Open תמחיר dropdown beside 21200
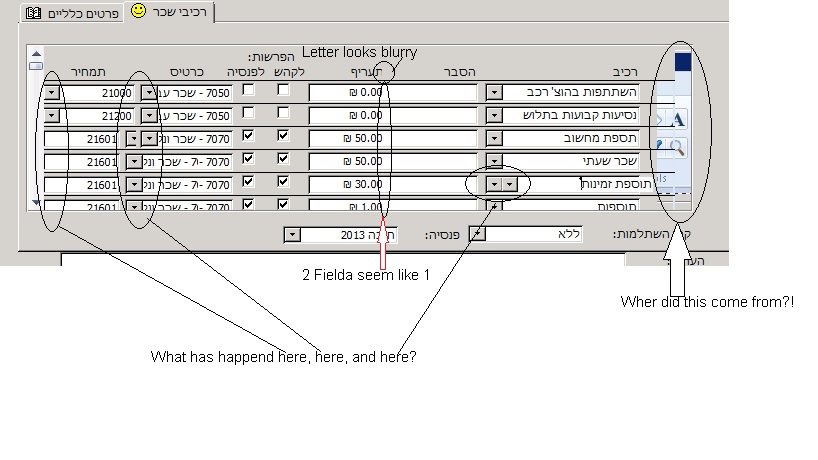The height and width of the screenshot is (460, 818). pyautogui.click(x=52, y=116)
